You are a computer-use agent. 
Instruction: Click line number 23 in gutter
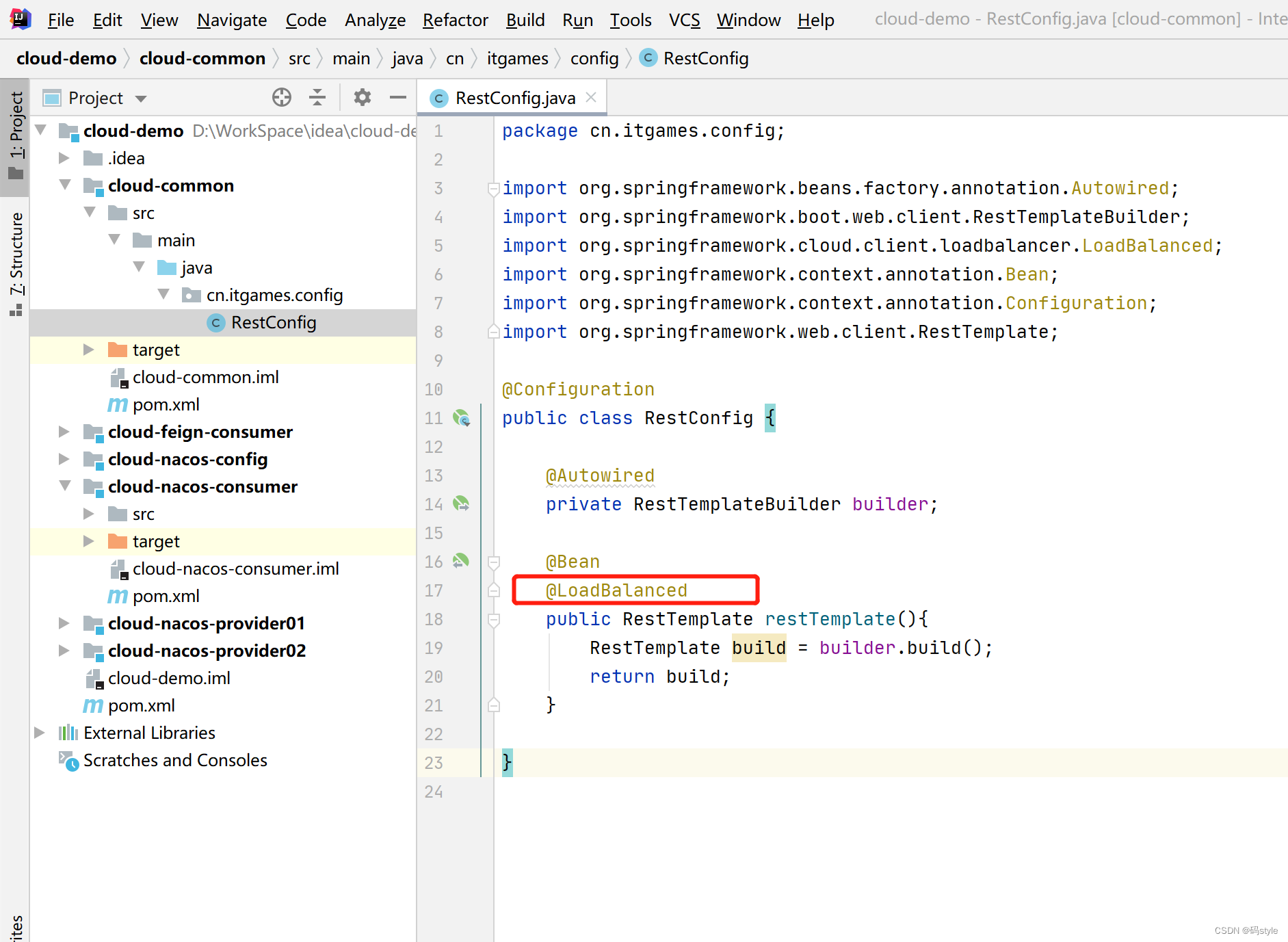coord(434,763)
